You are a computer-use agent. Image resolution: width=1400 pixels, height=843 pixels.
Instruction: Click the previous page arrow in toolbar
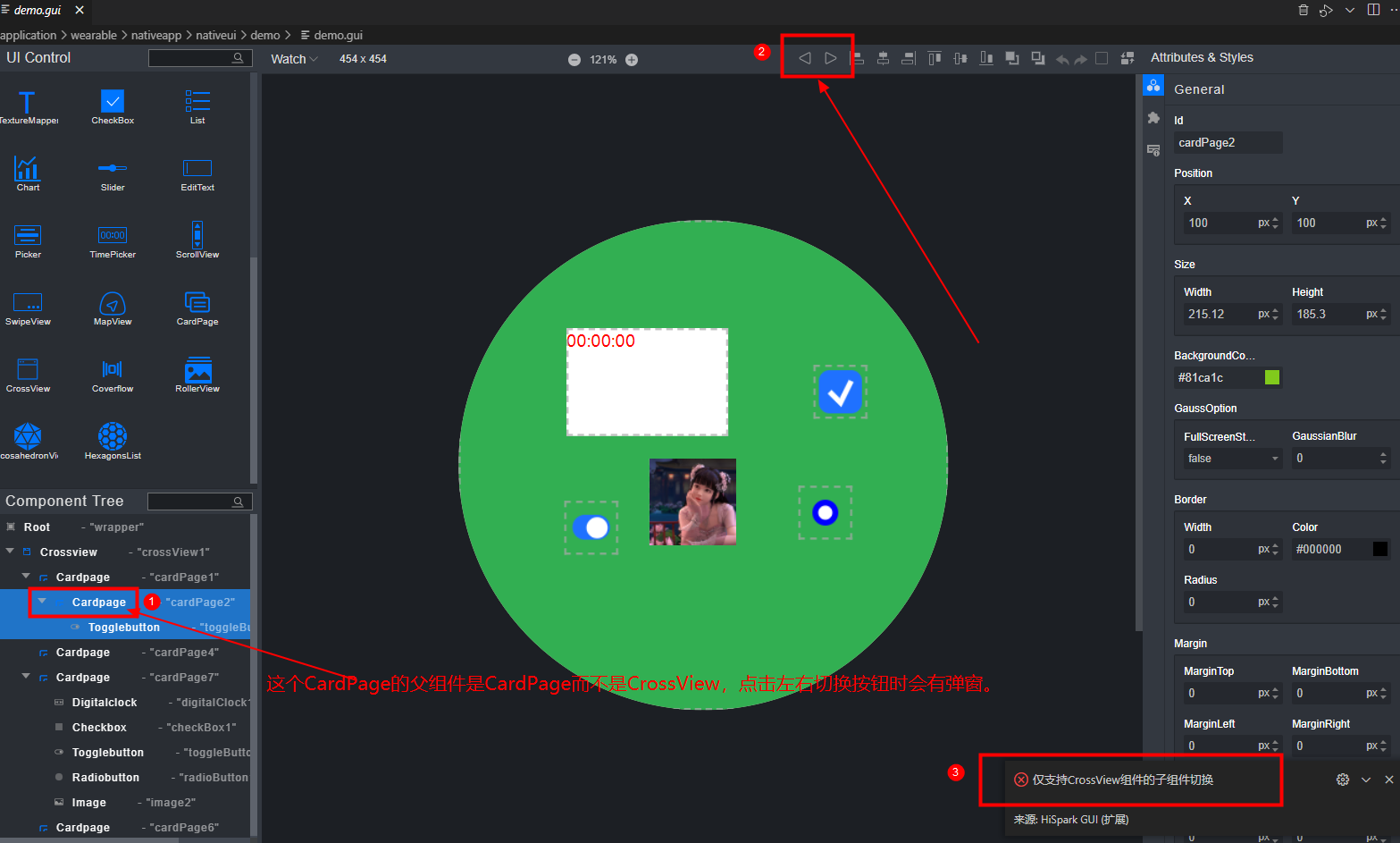[x=804, y=58]
